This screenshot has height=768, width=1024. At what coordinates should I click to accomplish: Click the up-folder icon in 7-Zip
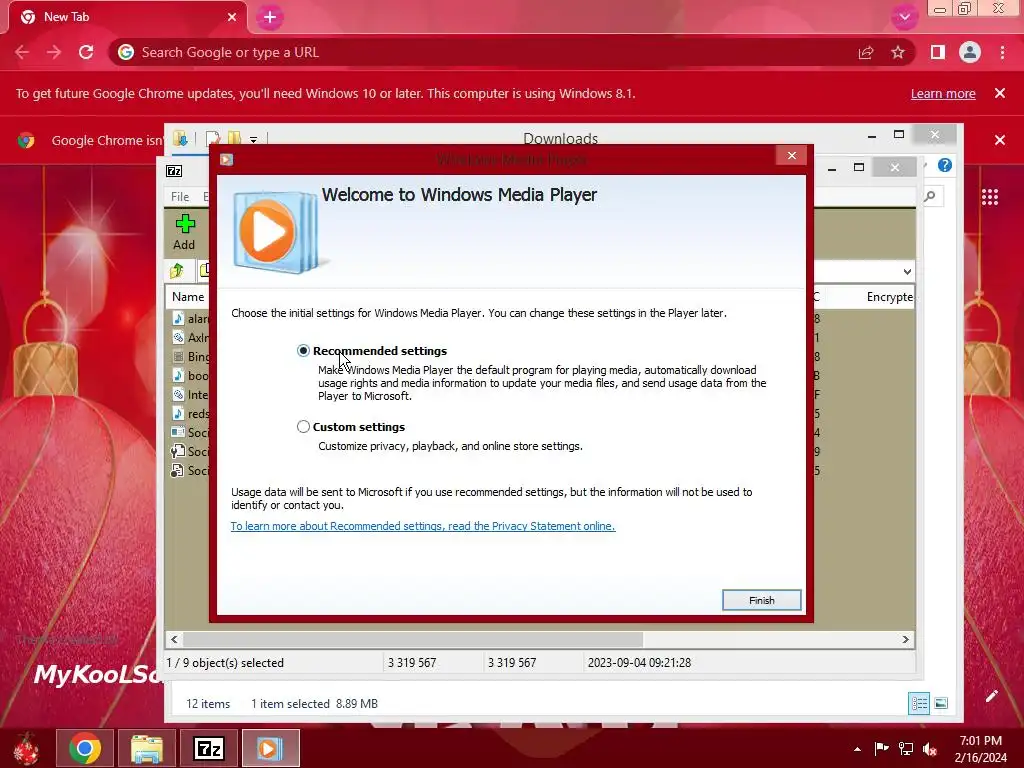coord(176,270)
